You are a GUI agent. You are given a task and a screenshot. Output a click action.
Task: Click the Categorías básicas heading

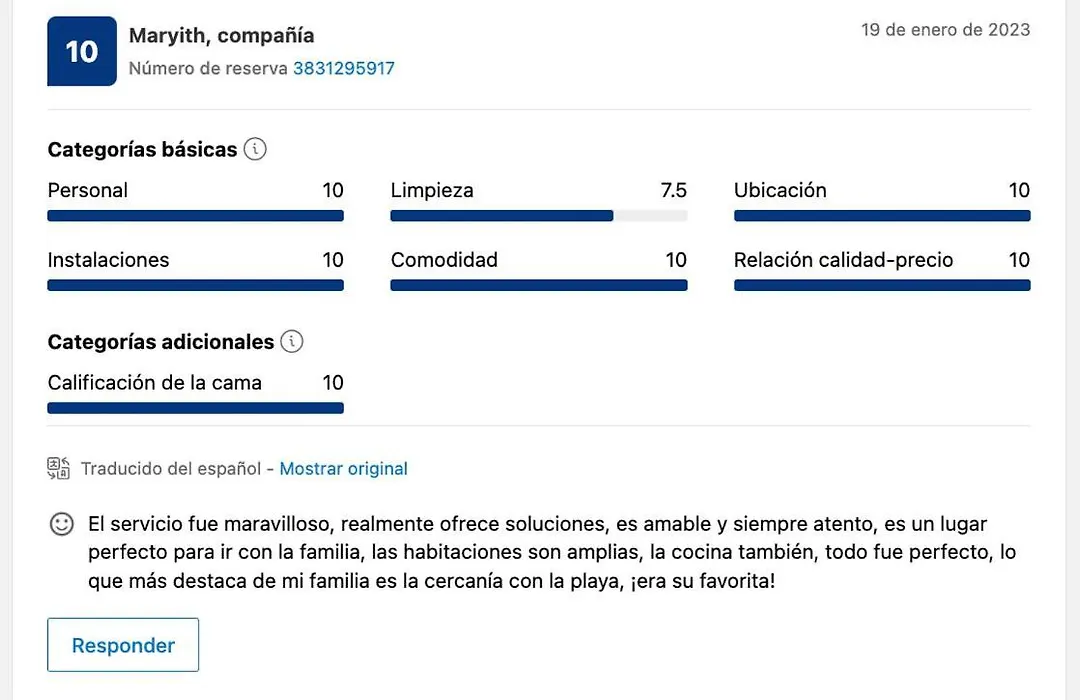tap(143, 150)
